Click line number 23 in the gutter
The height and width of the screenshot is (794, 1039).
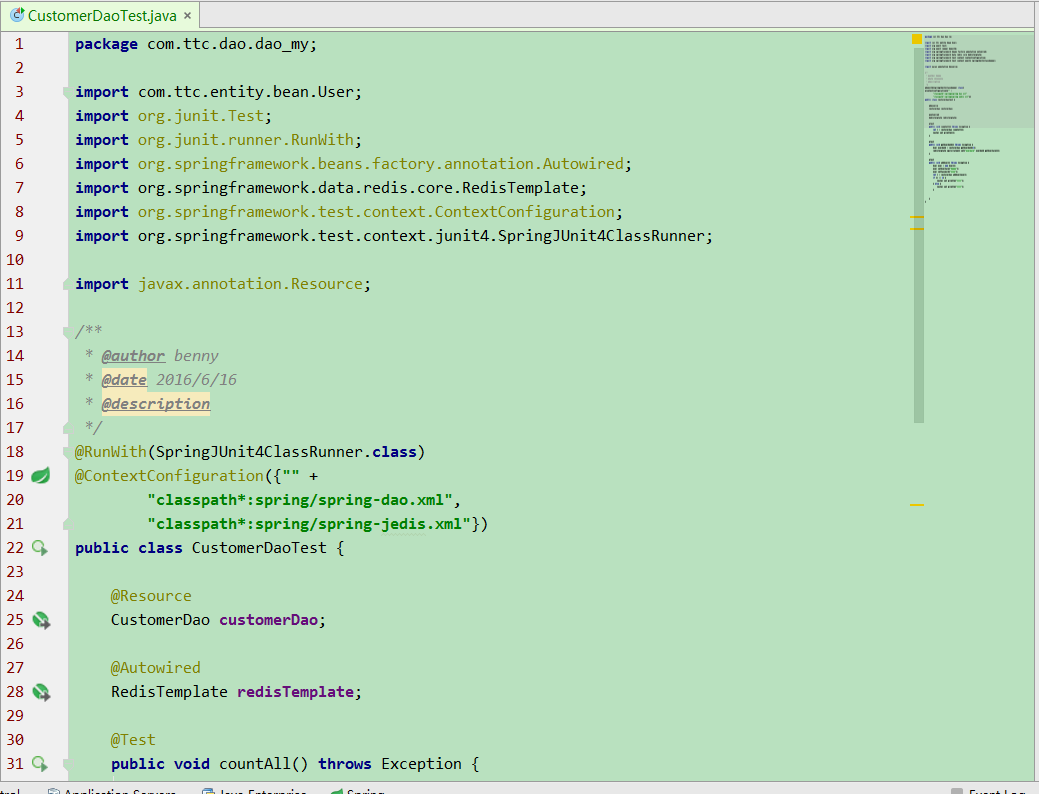pos(15,572)
